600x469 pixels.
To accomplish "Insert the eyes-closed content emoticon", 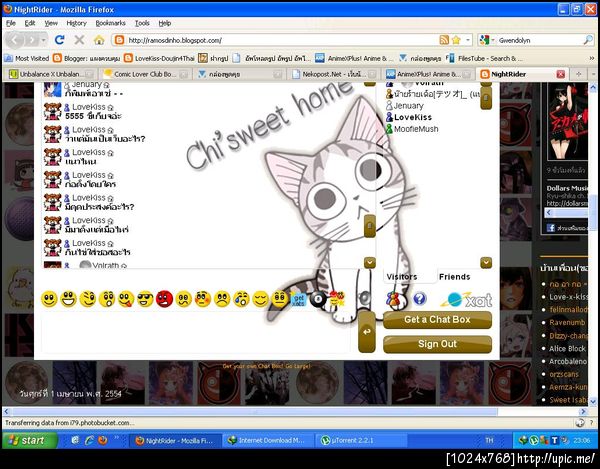I will point(261,299).
